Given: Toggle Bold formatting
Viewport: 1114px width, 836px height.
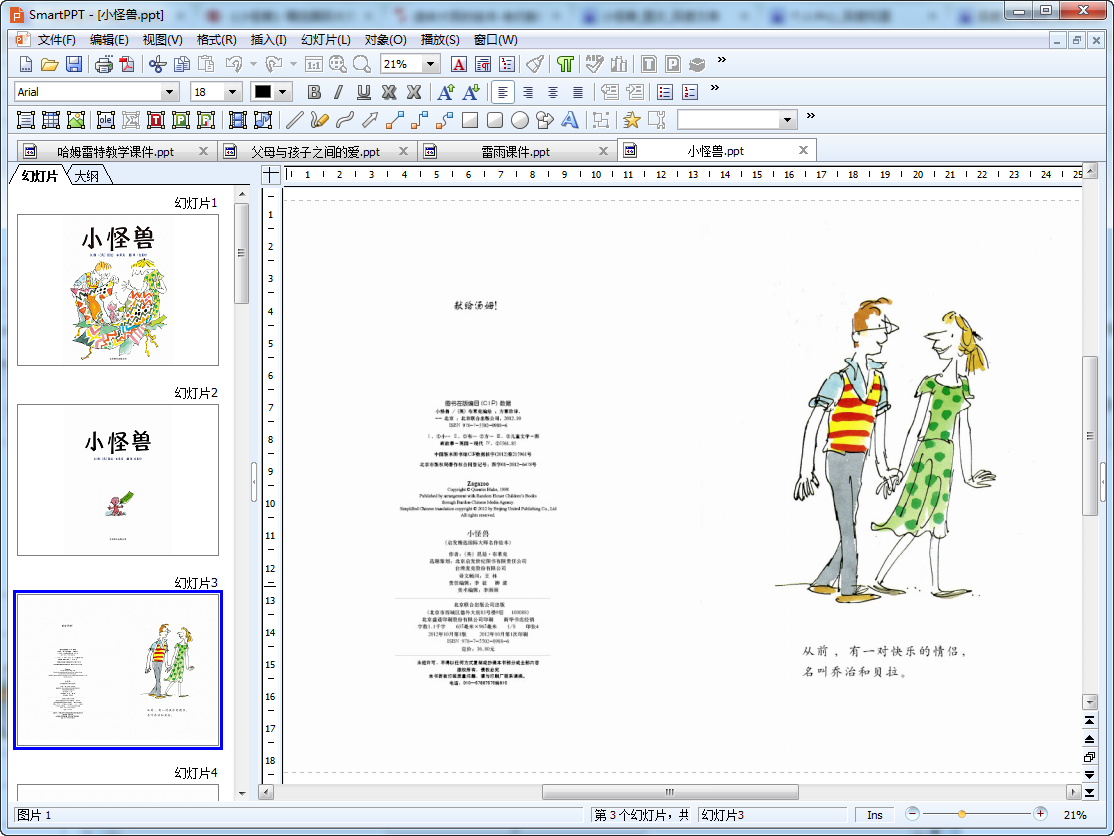Looking at the screenshot, I should (314, 92).
